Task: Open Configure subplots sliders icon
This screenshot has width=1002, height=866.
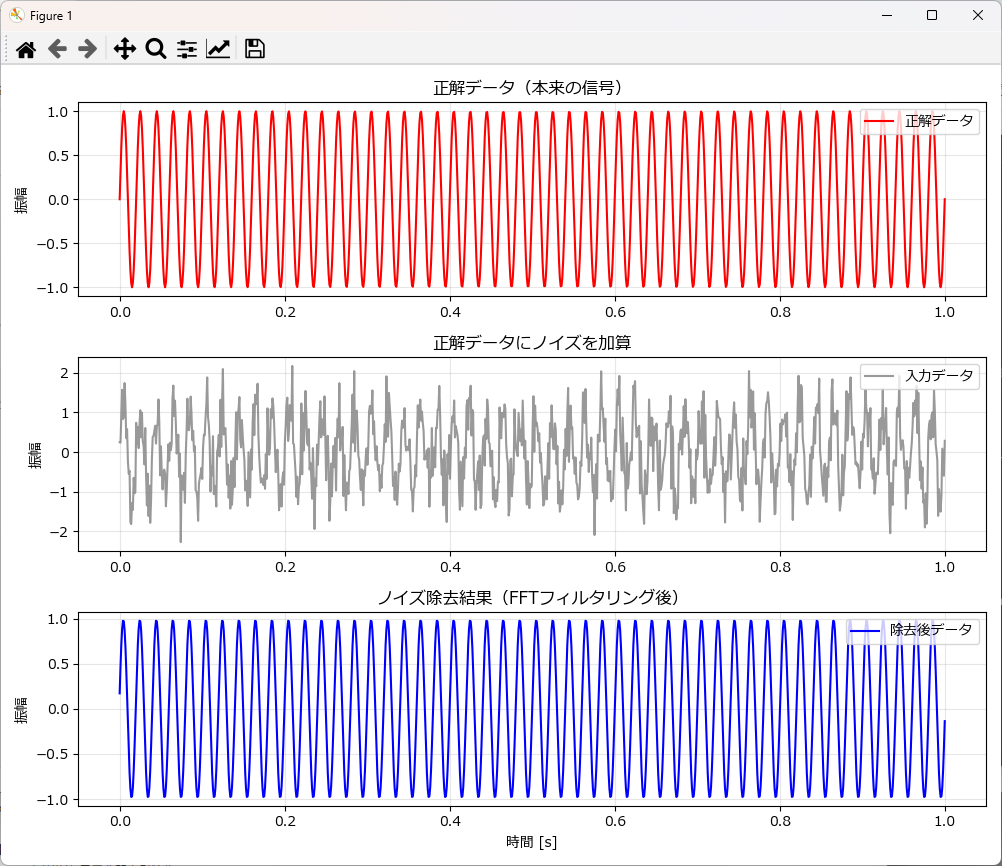Action: coord(187,49)
